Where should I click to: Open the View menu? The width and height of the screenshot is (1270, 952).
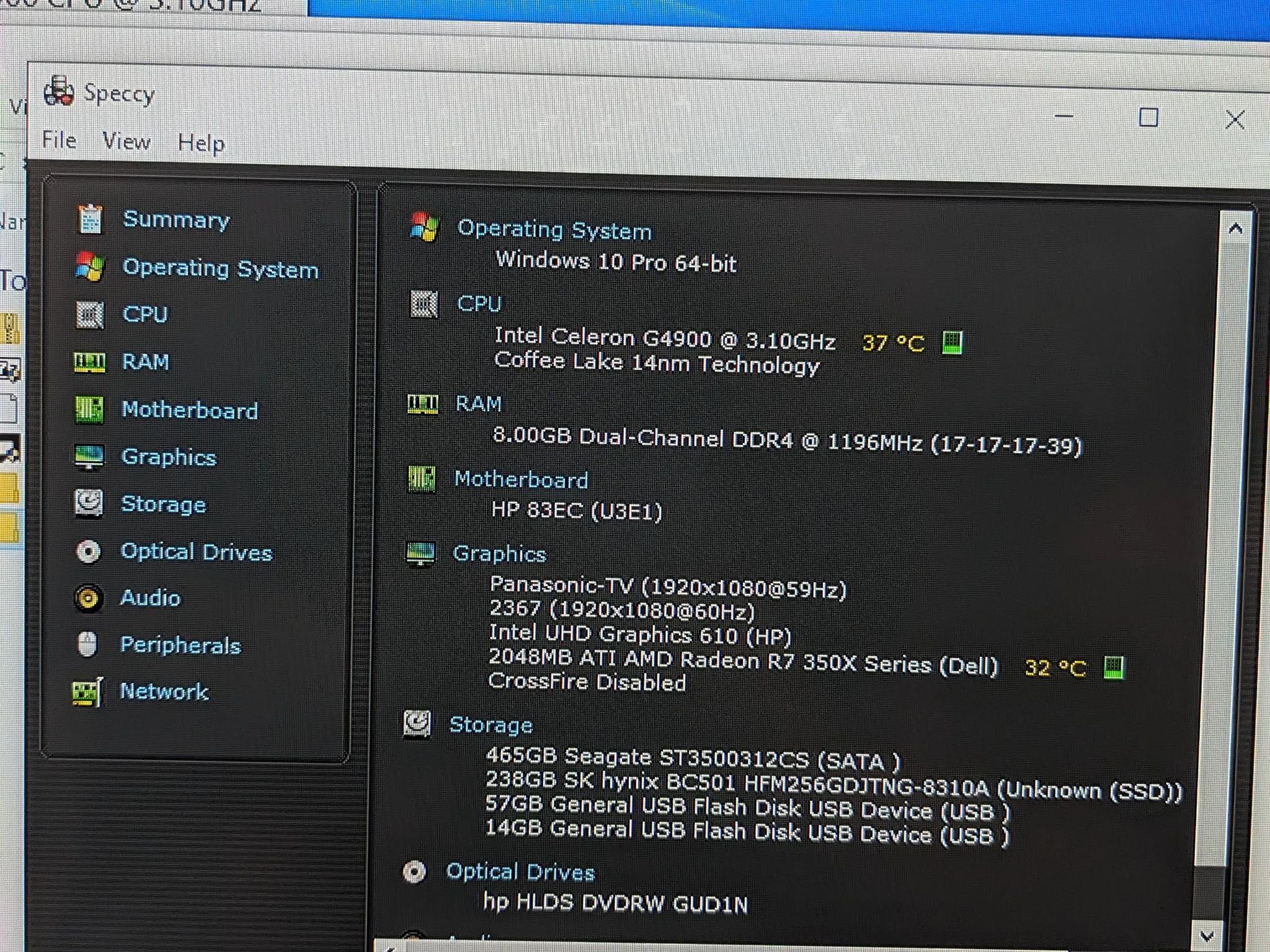[x=127, y=141]
